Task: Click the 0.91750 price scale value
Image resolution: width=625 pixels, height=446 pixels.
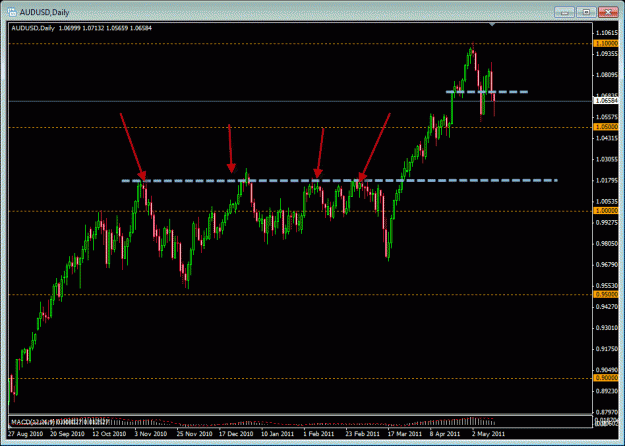Action: (607, 349)
